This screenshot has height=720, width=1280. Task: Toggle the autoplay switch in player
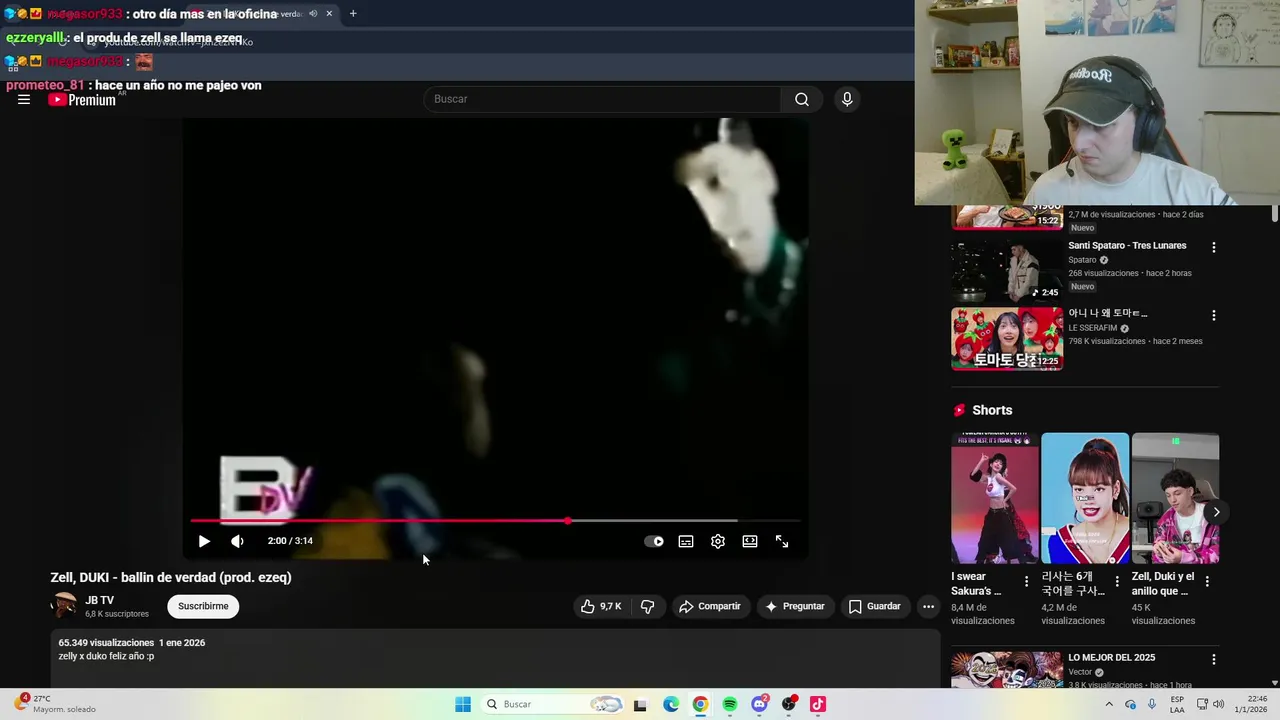click(654, 541)
